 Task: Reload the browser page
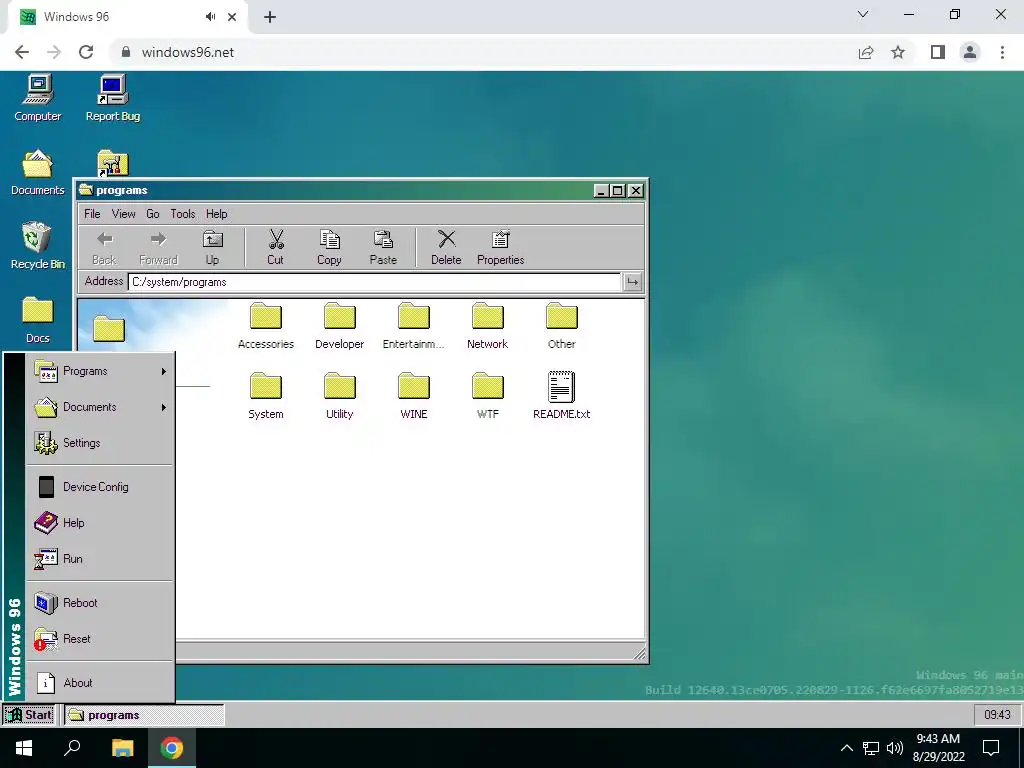pos(86,52)
